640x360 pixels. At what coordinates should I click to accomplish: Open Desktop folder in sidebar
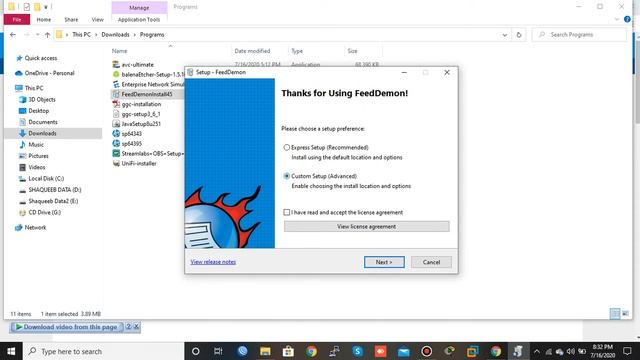point(38,111)
